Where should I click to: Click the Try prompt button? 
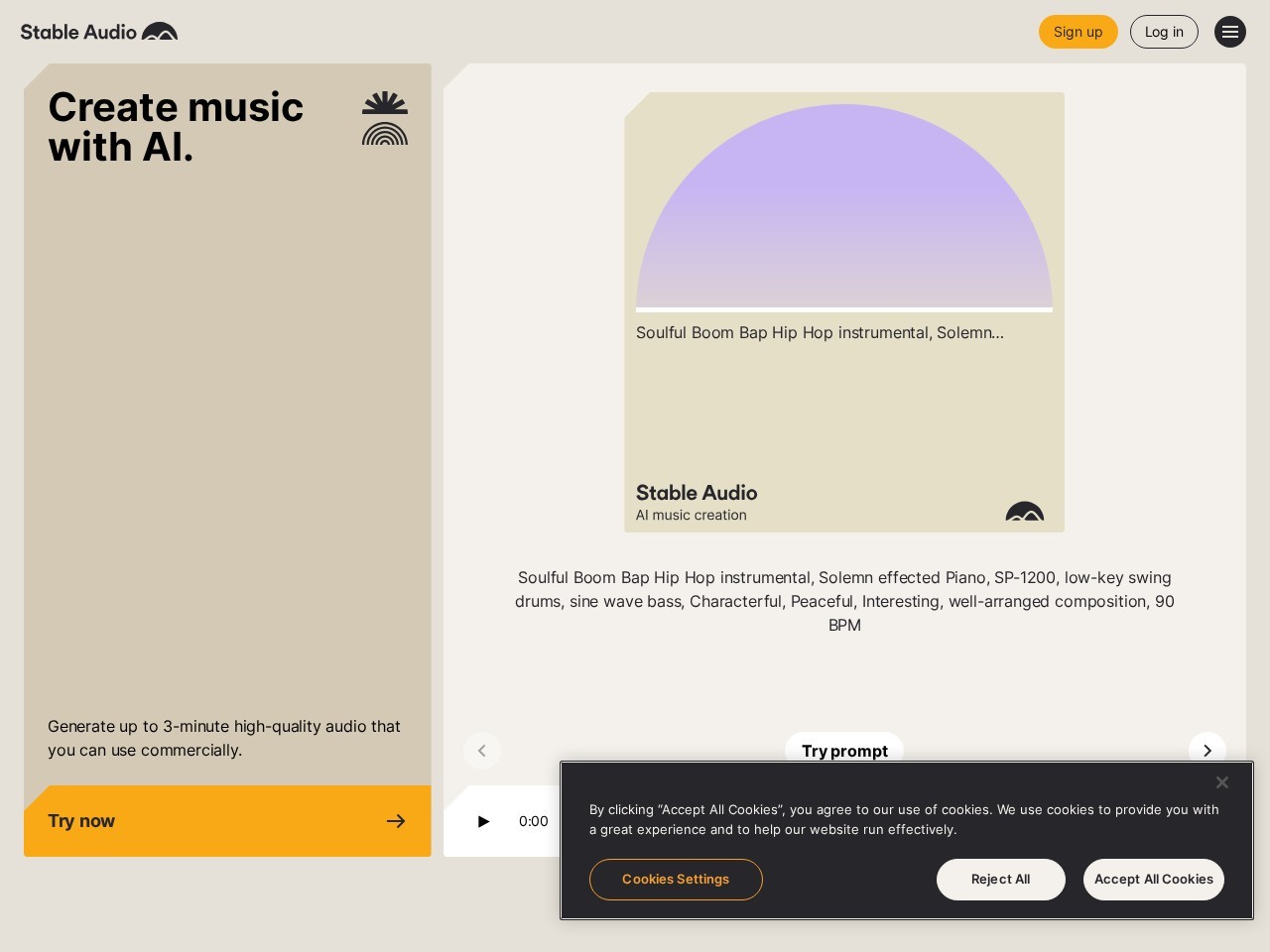[844, 750]
